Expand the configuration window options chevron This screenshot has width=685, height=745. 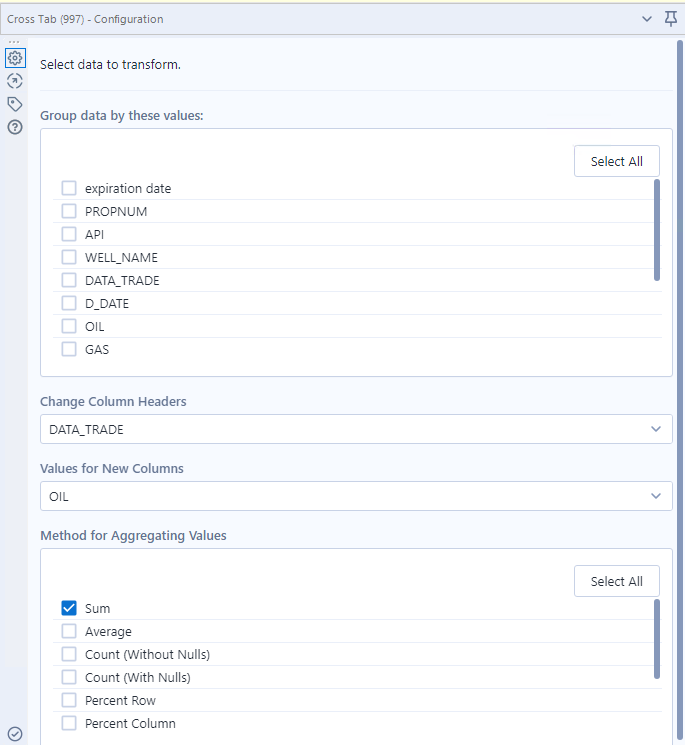tap(647, 19)
